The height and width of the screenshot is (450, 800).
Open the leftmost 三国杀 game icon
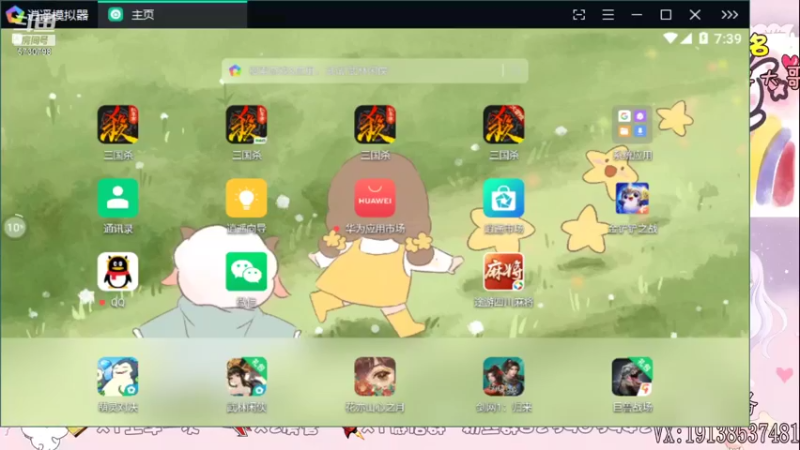click(x=118, y=124)
